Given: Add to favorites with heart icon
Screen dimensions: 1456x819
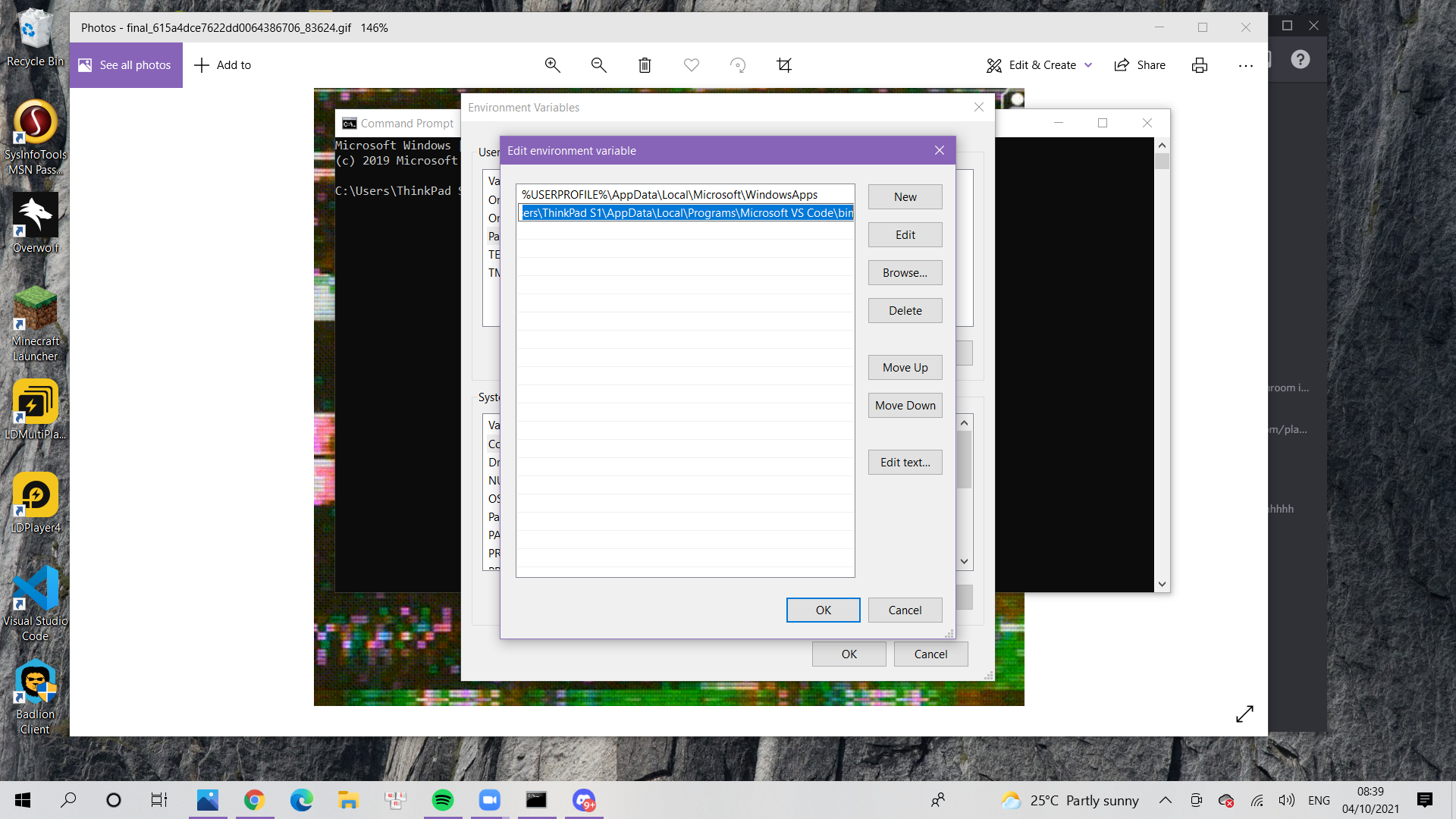Looking at the screenshot, I should coord(692,65).
